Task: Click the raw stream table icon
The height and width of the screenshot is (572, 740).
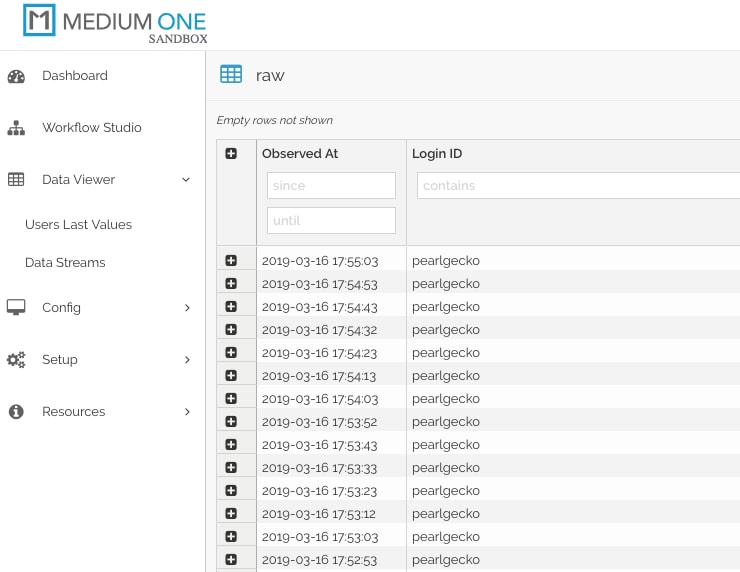Action: tap(231, 75)
